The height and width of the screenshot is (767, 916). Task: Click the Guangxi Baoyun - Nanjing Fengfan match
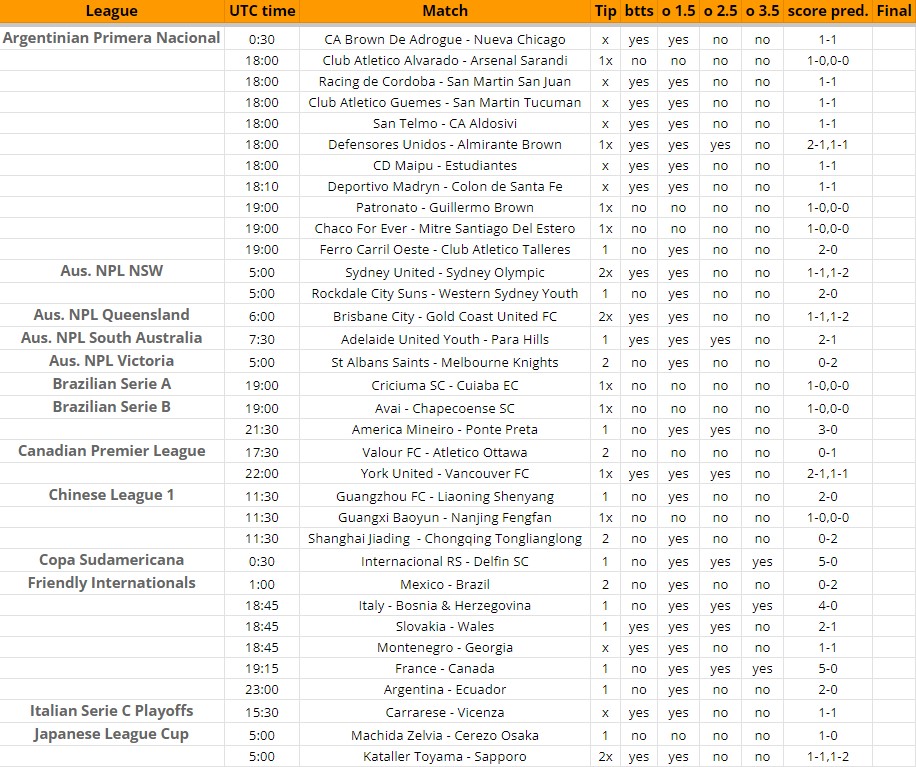click(445, 518)
